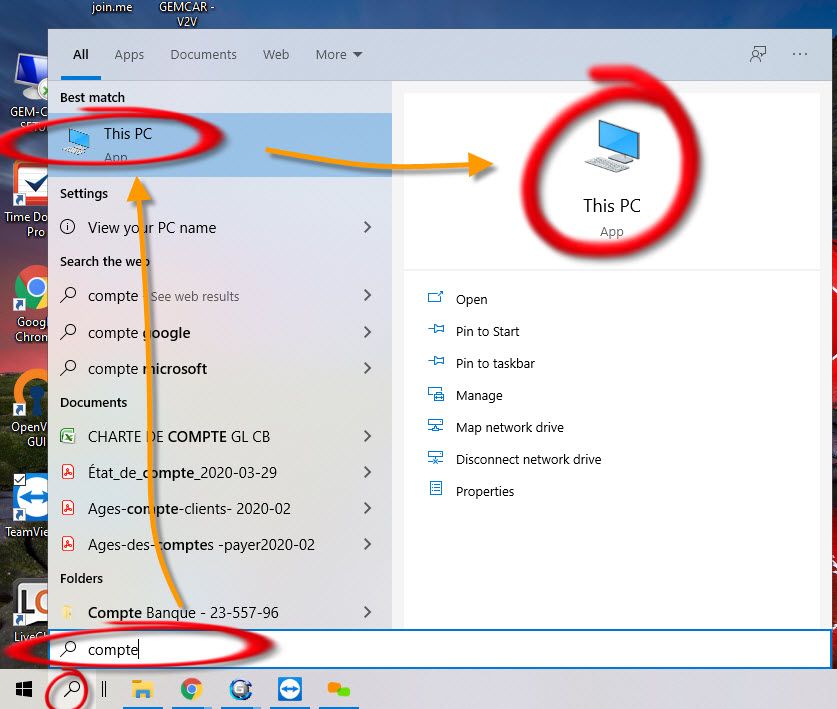Expand arrow for CHARTE DE COMPTE GL CB
Viewport: 837px width, 709px height.
[x=368, y=437]
